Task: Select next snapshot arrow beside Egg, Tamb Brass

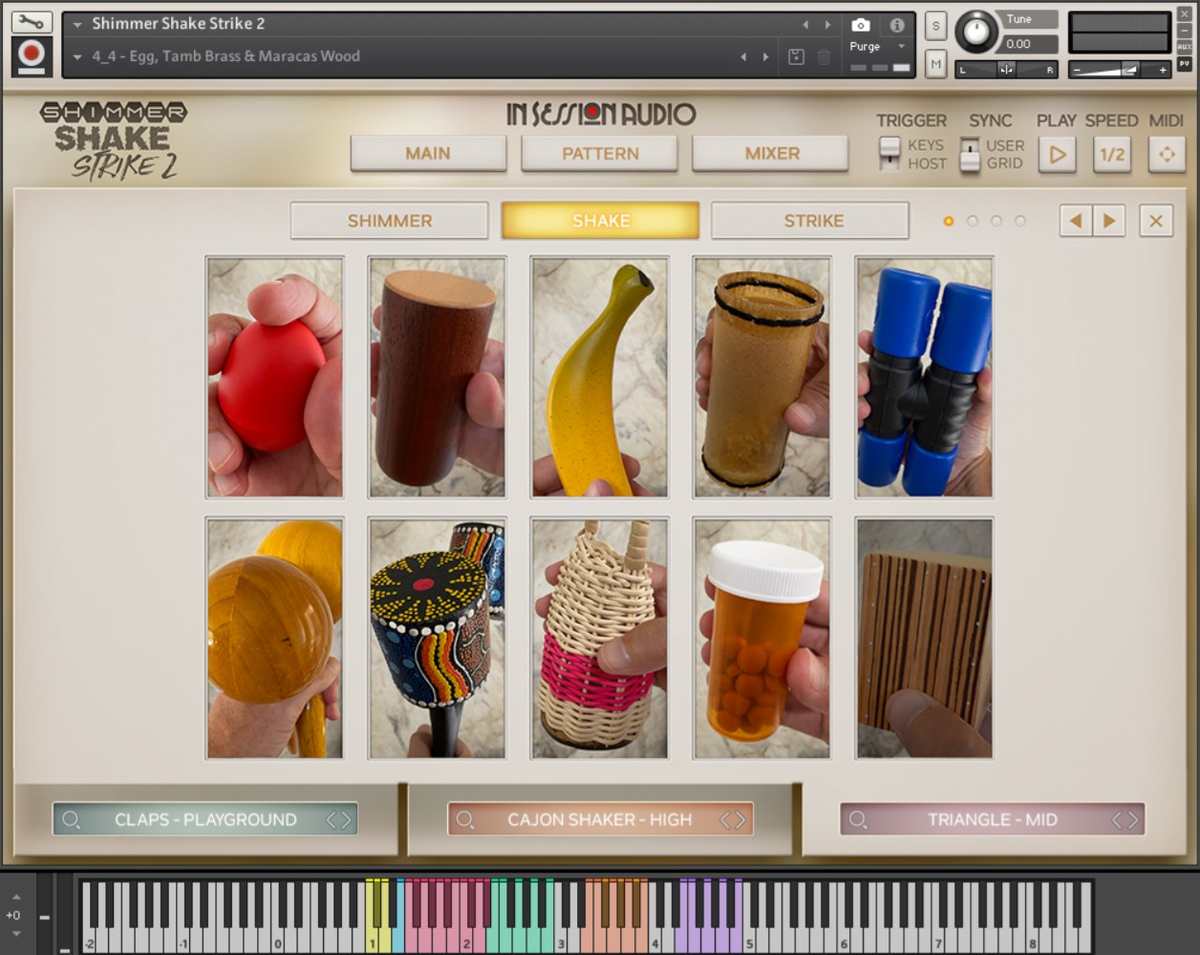Action: point(766,57)
